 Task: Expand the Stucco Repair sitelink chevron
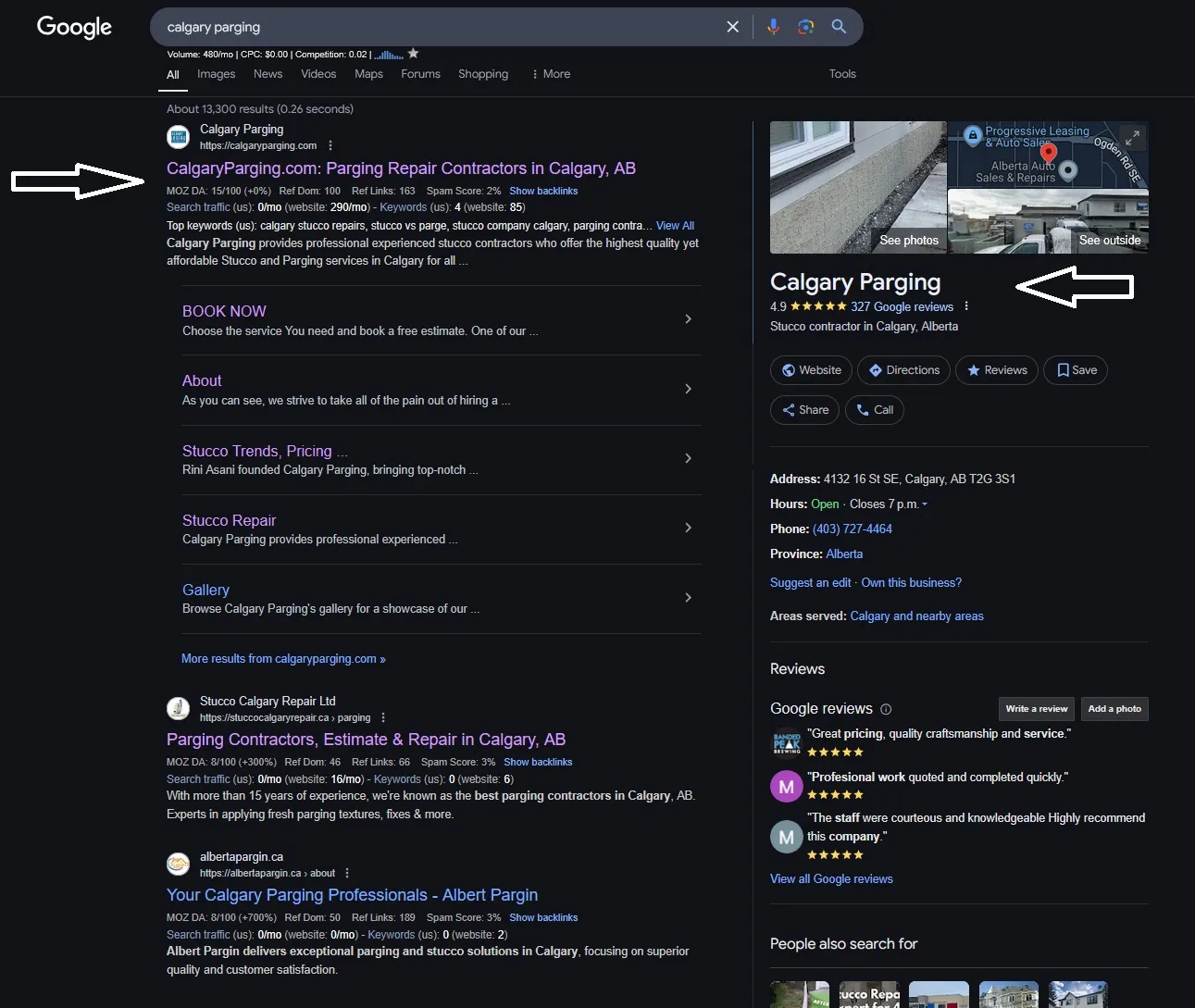coord(688,528)
